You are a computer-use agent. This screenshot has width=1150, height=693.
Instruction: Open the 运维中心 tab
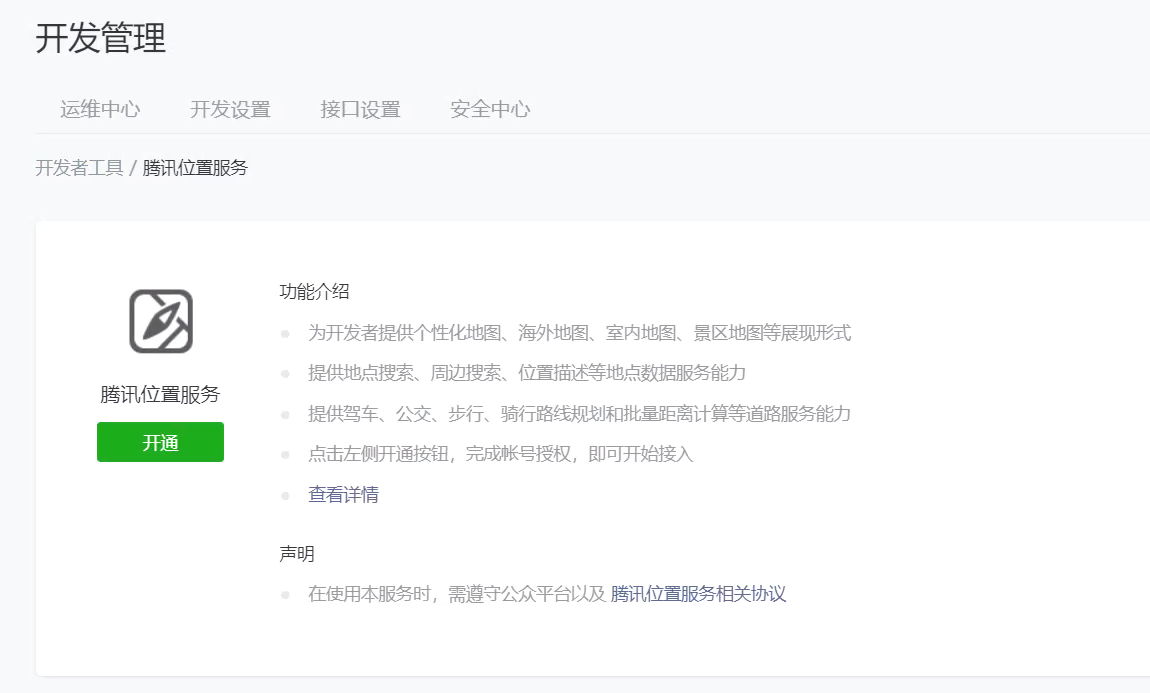coord(100,109)
